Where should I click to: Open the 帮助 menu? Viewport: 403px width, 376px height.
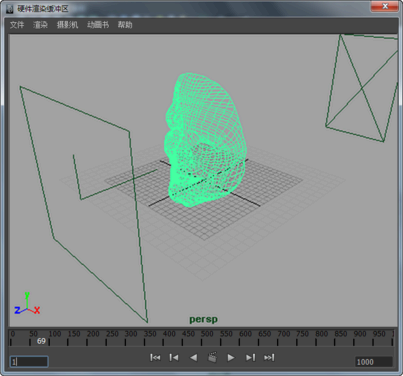tap(125, 25)
